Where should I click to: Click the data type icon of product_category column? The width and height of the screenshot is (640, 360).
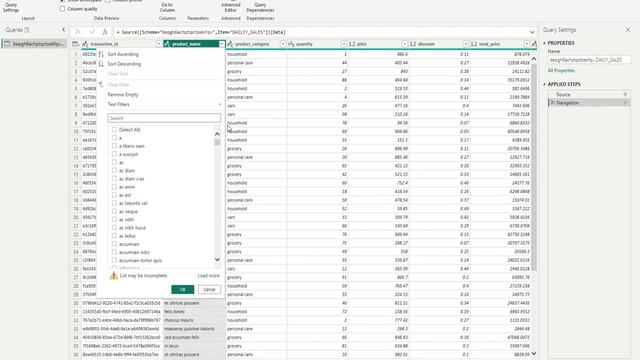tap(230, 44)
